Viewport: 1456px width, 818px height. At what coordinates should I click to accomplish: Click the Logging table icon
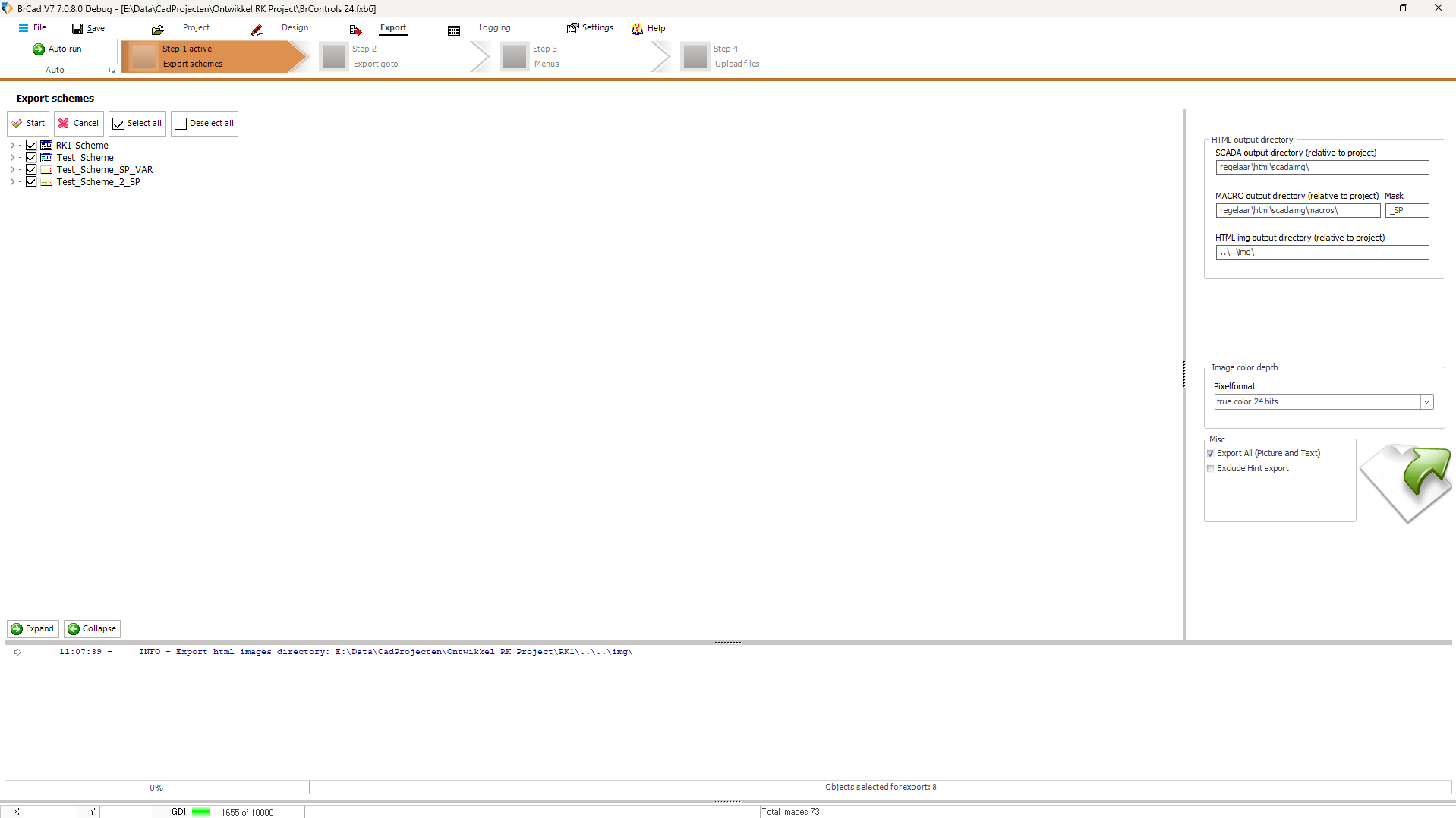454,30
